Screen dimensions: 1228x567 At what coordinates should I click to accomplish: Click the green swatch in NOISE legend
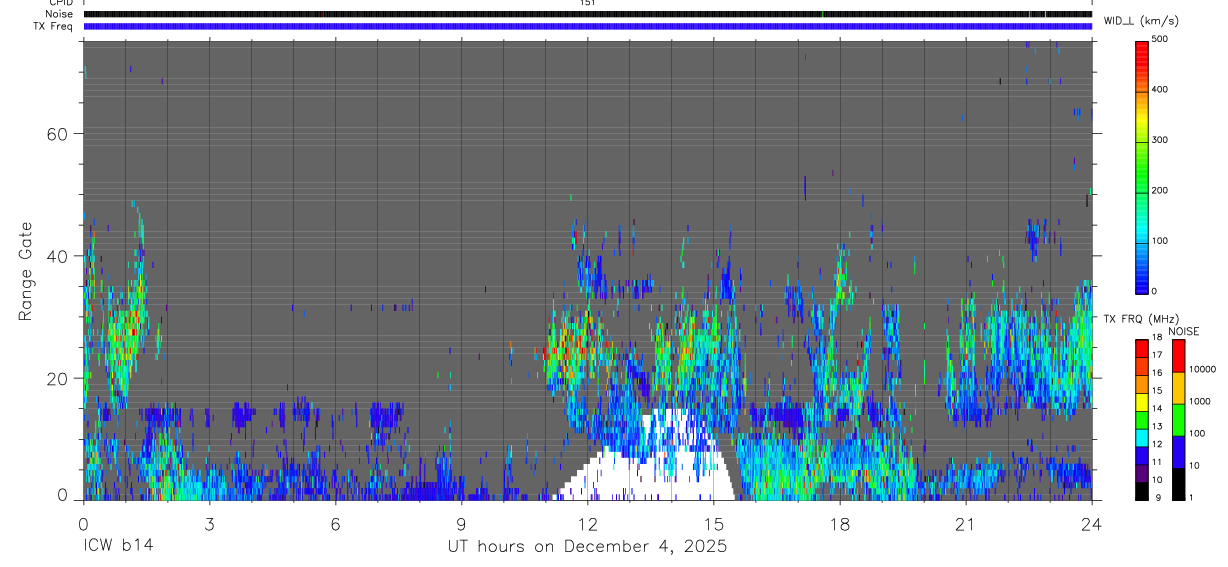(x=1178, y=420)
